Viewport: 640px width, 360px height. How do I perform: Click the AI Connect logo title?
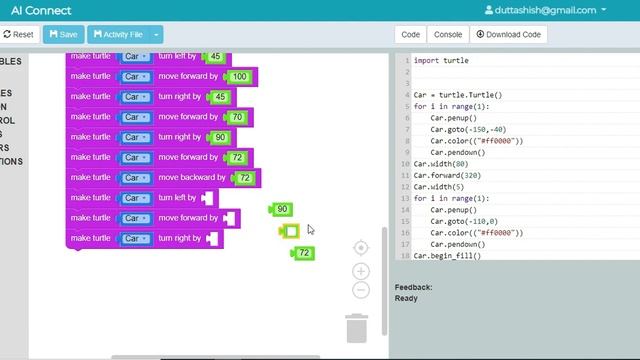tap(41, 11)
